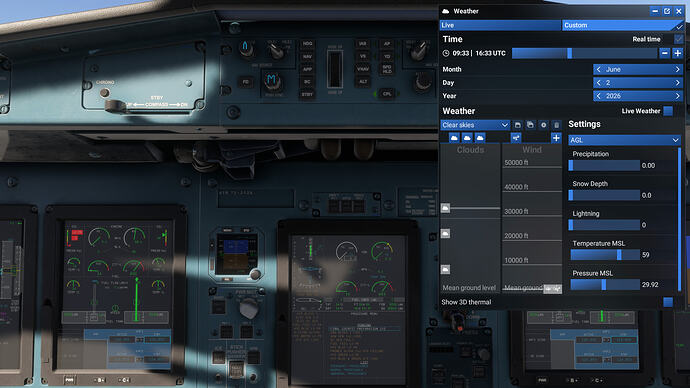The width and height of the screenshot is (690, 388).
Task: Delete weather preset with trash icon
Action: coord(556,125)
